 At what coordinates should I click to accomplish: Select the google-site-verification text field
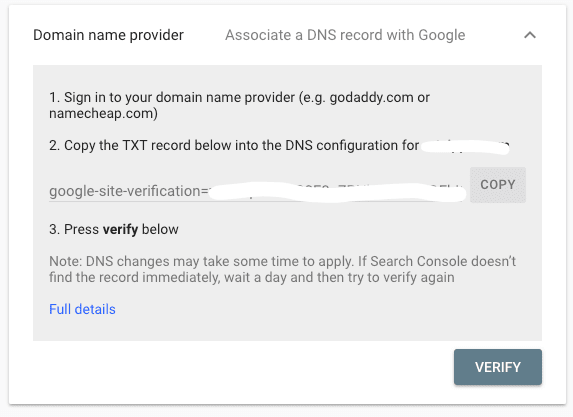coord(258,191)
